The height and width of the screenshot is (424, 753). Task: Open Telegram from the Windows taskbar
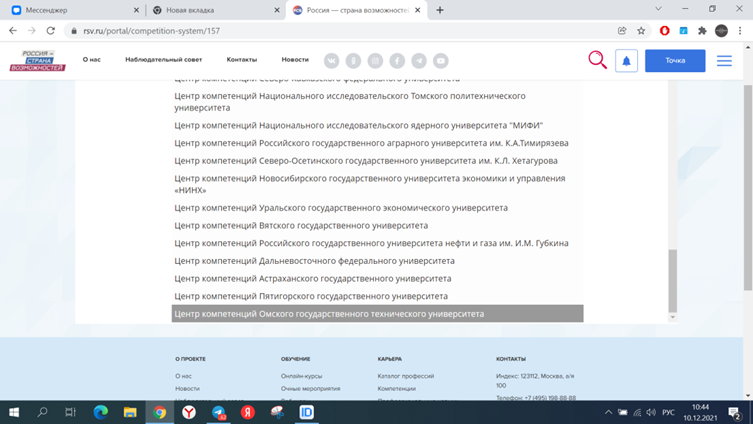tap(218, 412)
